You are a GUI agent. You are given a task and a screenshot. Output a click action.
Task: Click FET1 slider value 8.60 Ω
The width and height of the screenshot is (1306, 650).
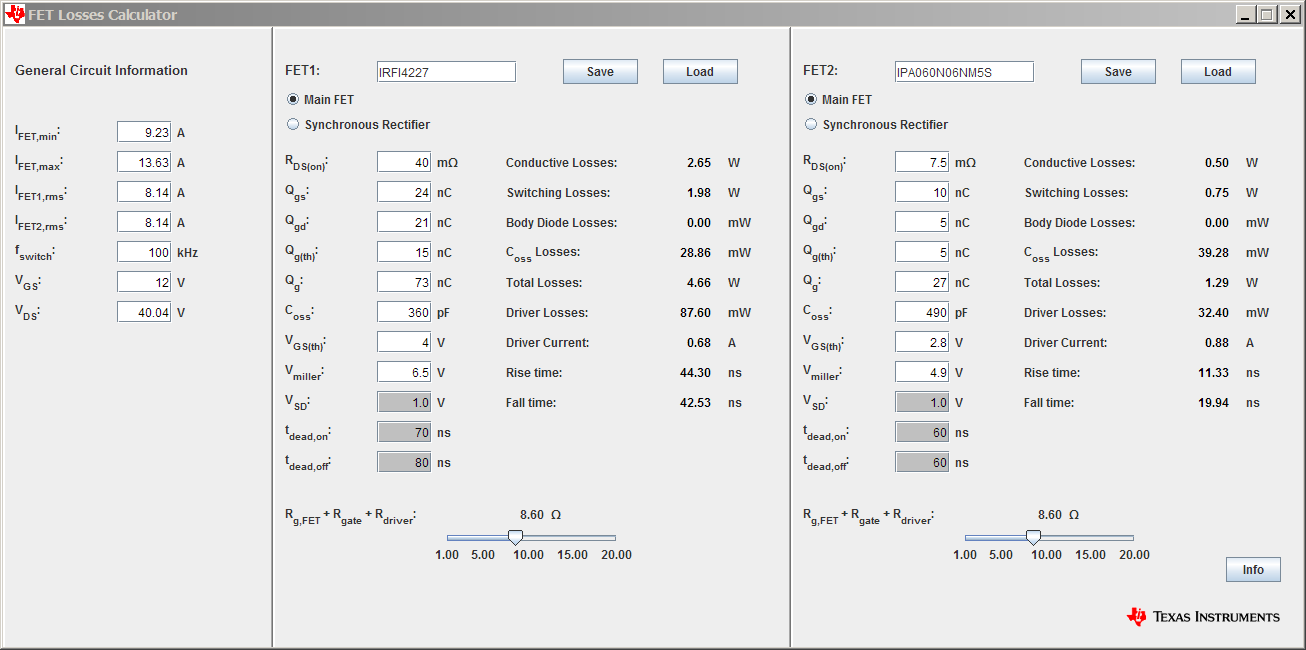[x=541, y=515]
